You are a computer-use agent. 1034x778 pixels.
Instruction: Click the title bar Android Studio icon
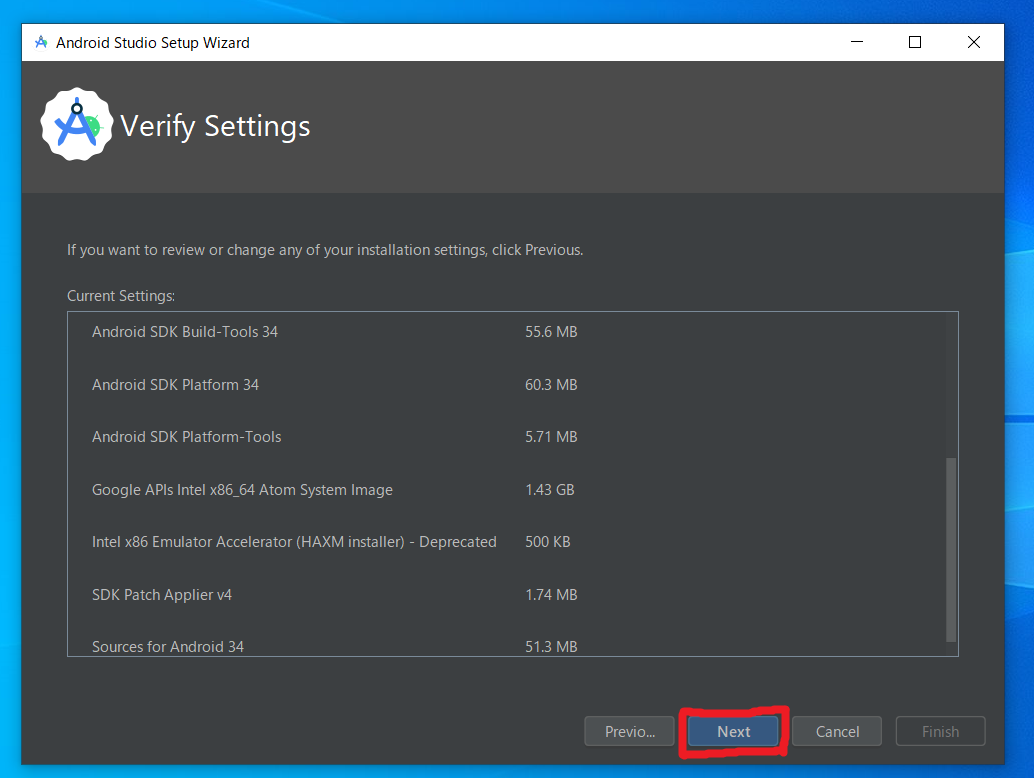41,42
